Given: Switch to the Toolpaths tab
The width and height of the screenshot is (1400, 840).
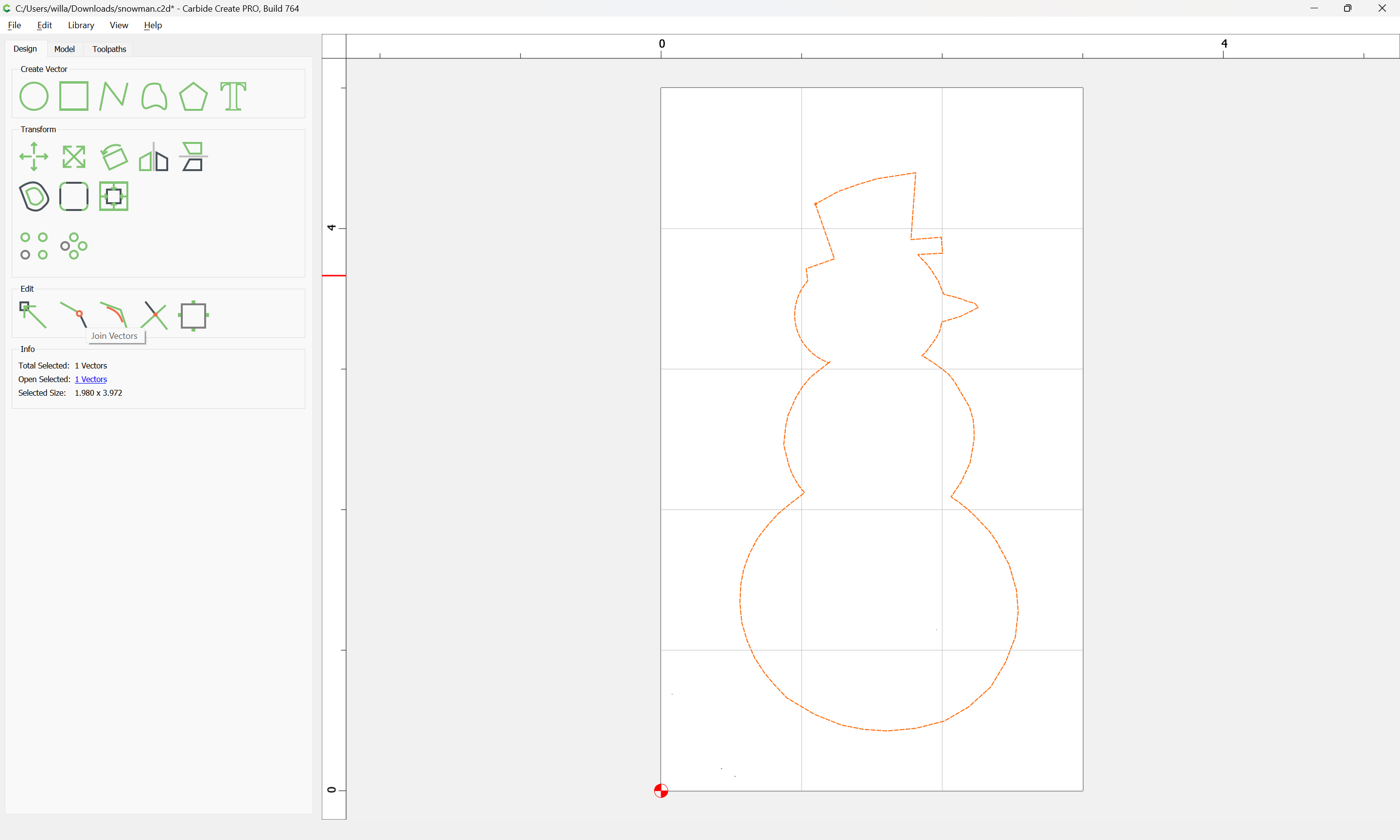Looking at the screenshot, I should (109, 49).
